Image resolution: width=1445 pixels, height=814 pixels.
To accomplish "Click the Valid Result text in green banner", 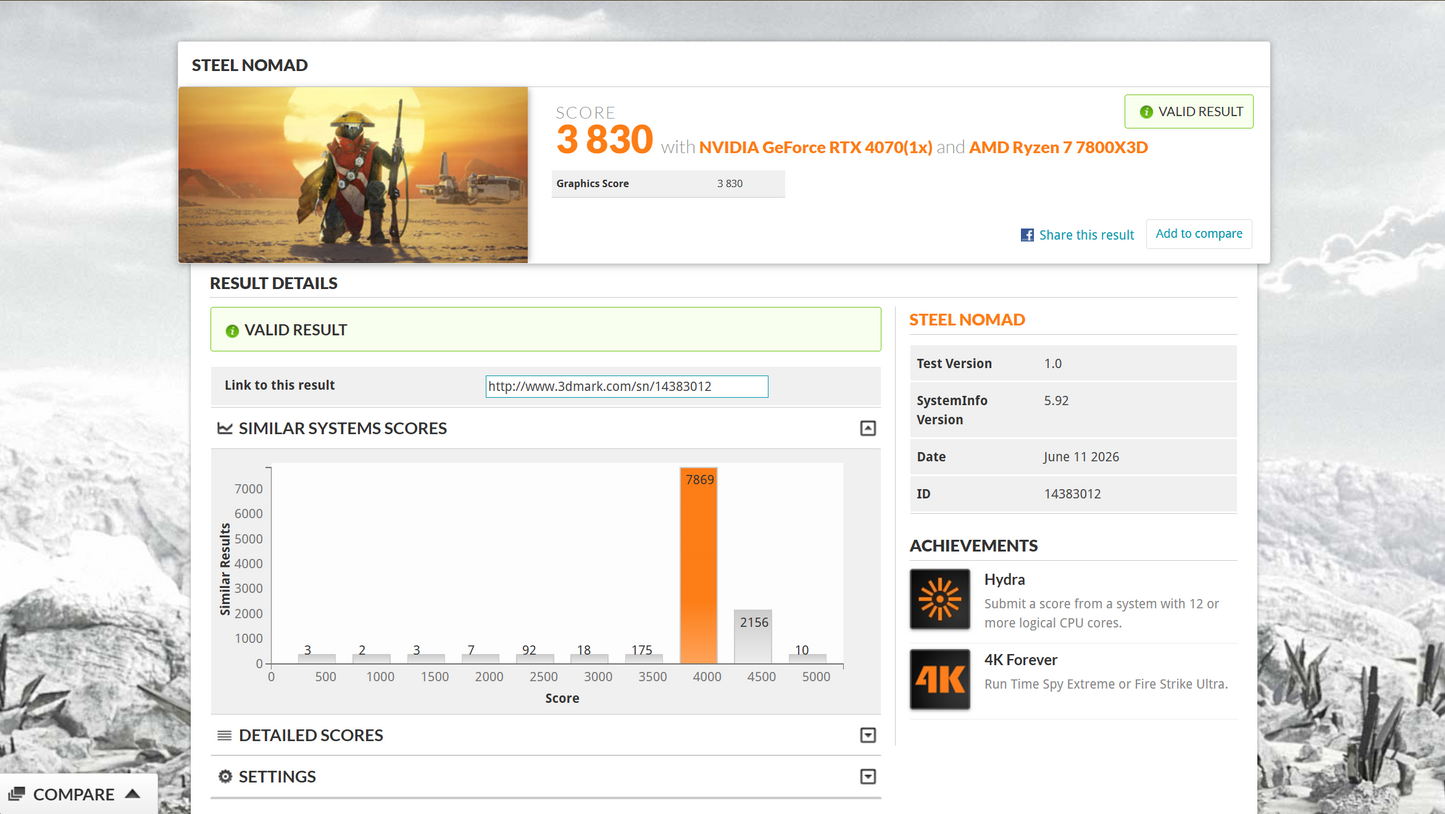I will (x=295, y=330).
